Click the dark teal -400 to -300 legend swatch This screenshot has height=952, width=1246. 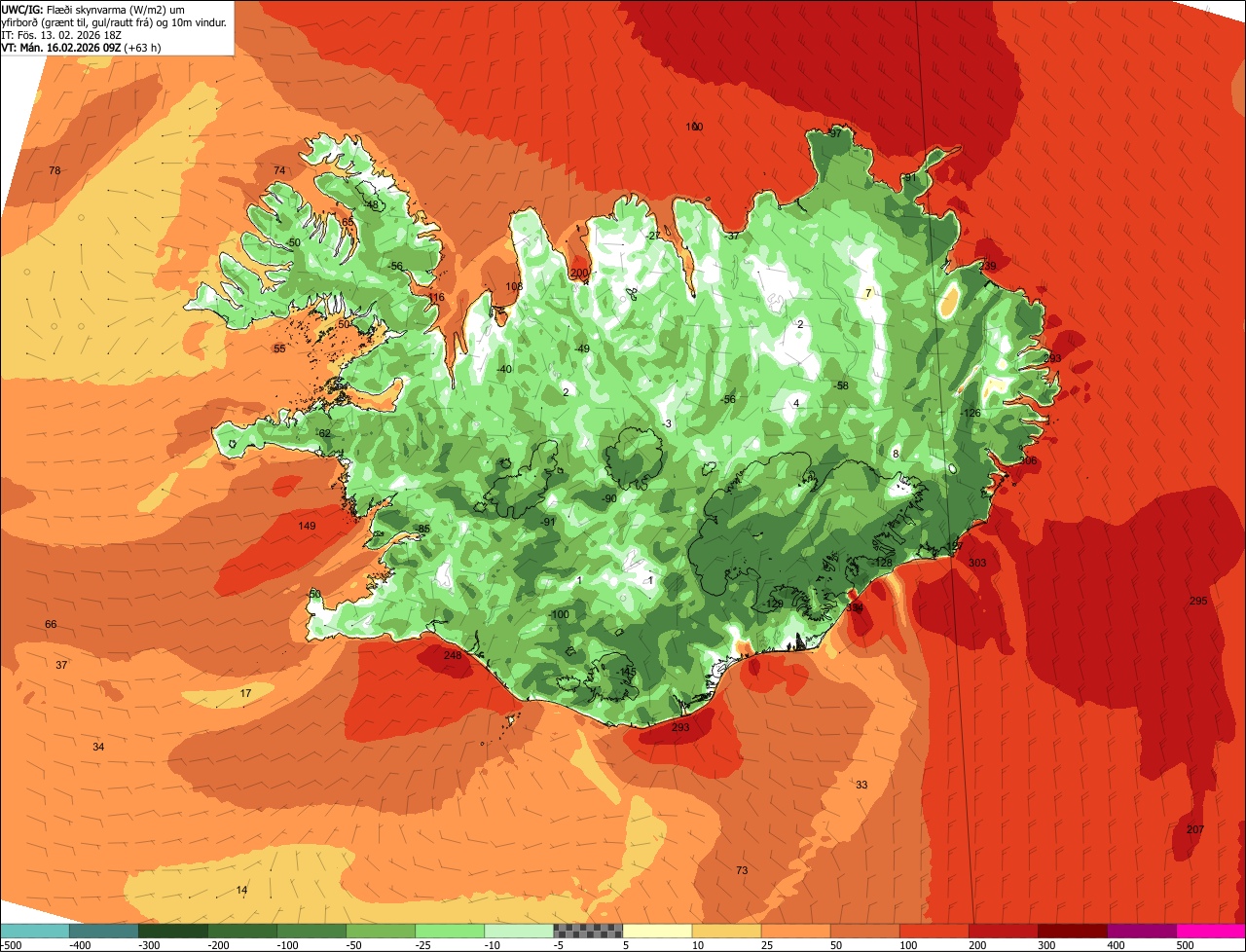(103, 931)
